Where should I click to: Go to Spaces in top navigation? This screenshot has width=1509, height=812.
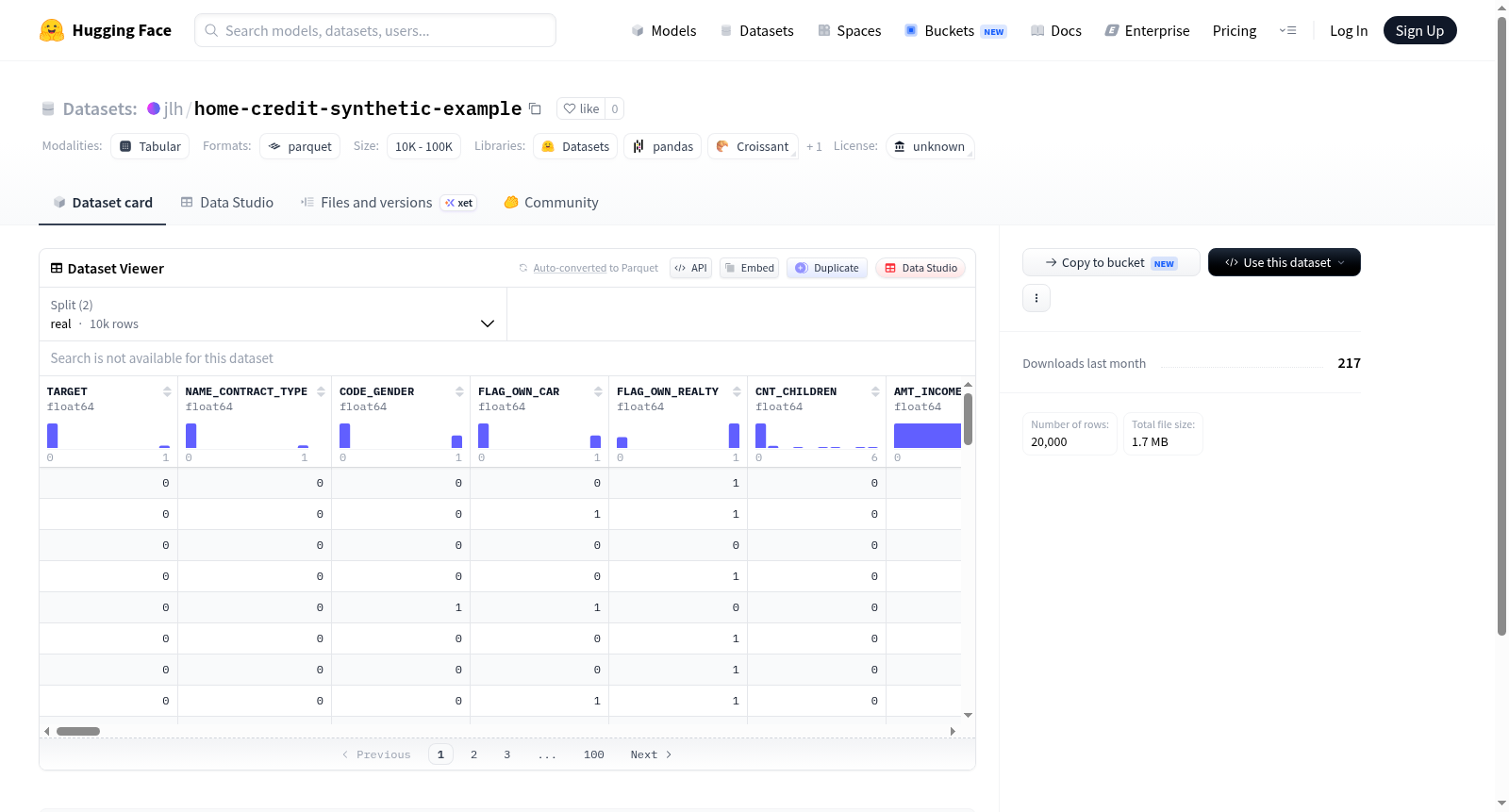tap(849, 30)
